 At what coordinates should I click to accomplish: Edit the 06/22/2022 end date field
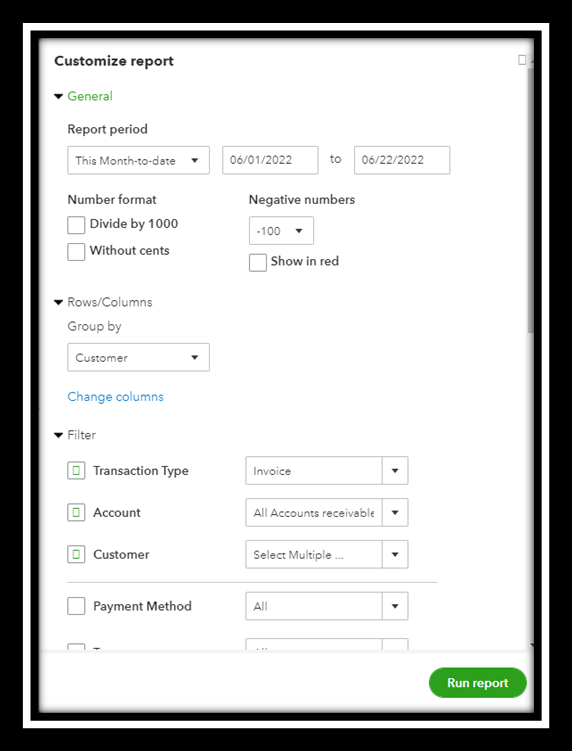402,160
